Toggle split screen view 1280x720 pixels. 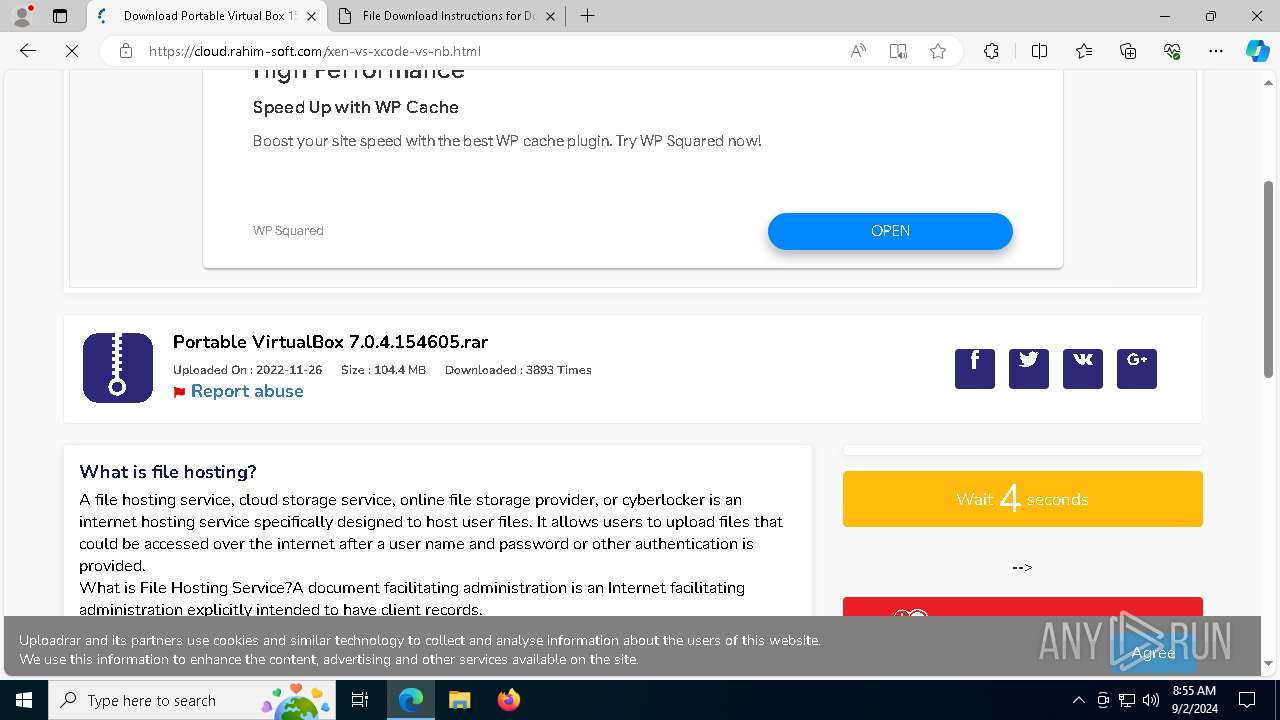(x=1039, y=51)
